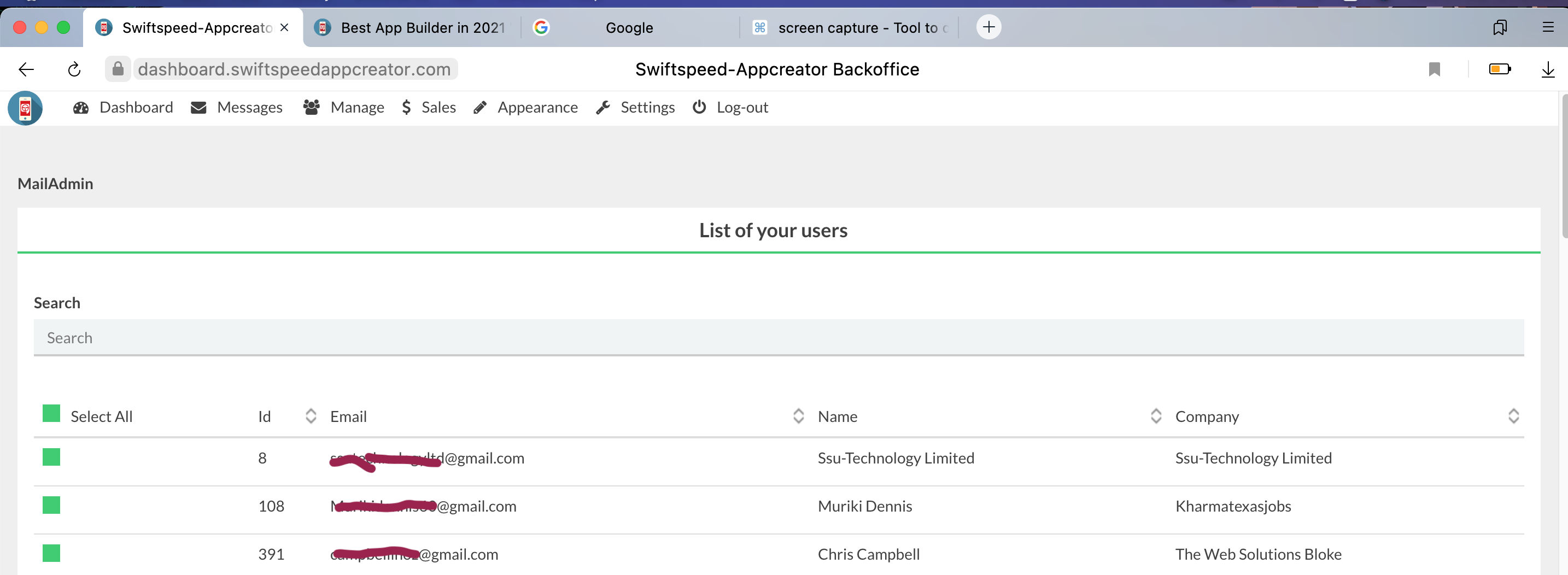Screen dimensions: 1568x575
Task: Click the battery saver icon in toolbar
Action: tap(1500, 69)
